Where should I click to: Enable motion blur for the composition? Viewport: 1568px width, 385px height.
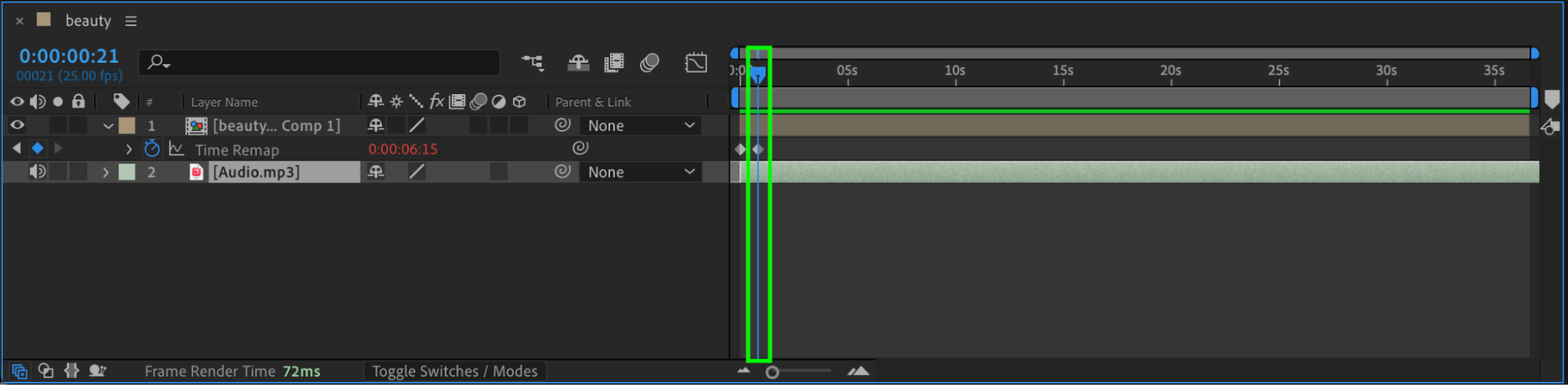point(649,63)
